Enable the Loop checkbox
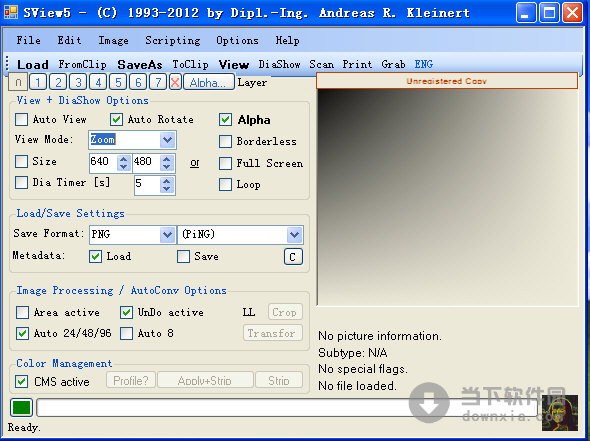The image size is (590, 441). 225,184
